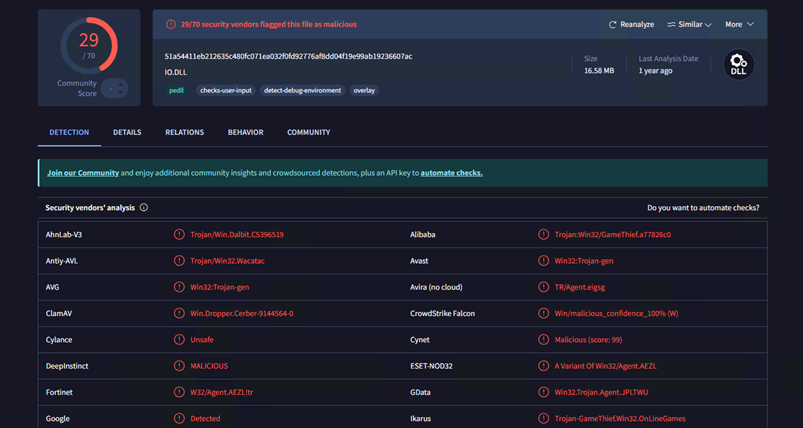Click the IO.DLL file name
The height and width of the screenshot is (428, 803).
176,72
